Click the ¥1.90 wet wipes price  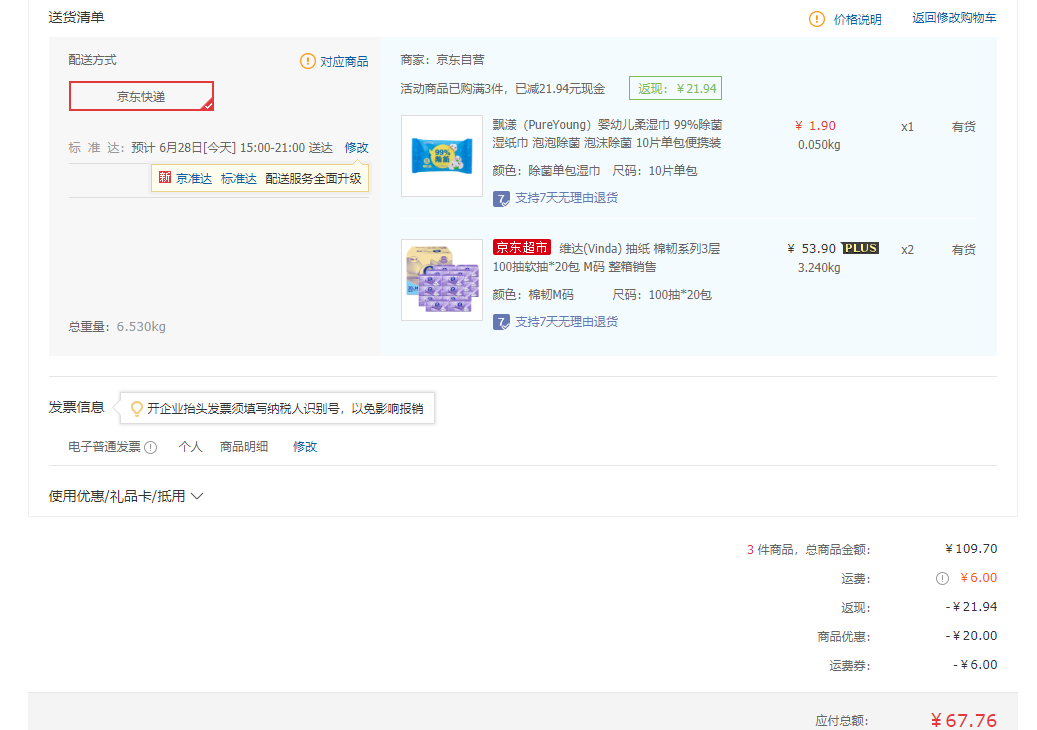(x=815, y=126)
